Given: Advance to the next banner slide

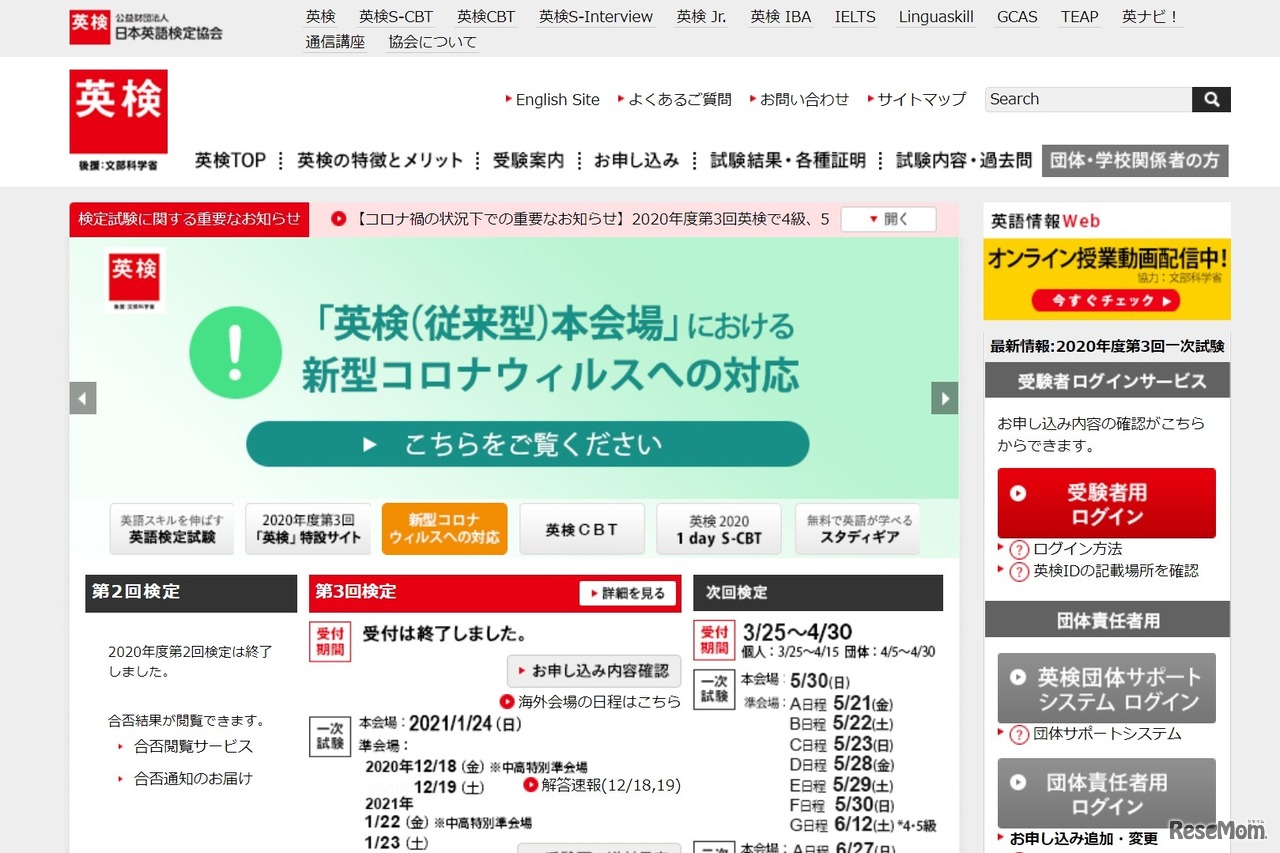Looking at the screenshot, I should click(x=944, y=398).
